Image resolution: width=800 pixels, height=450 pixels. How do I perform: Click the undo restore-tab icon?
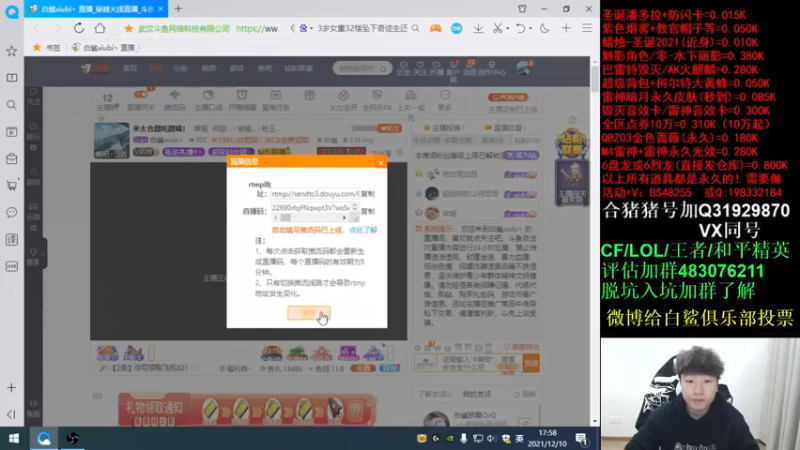point(520,29)
